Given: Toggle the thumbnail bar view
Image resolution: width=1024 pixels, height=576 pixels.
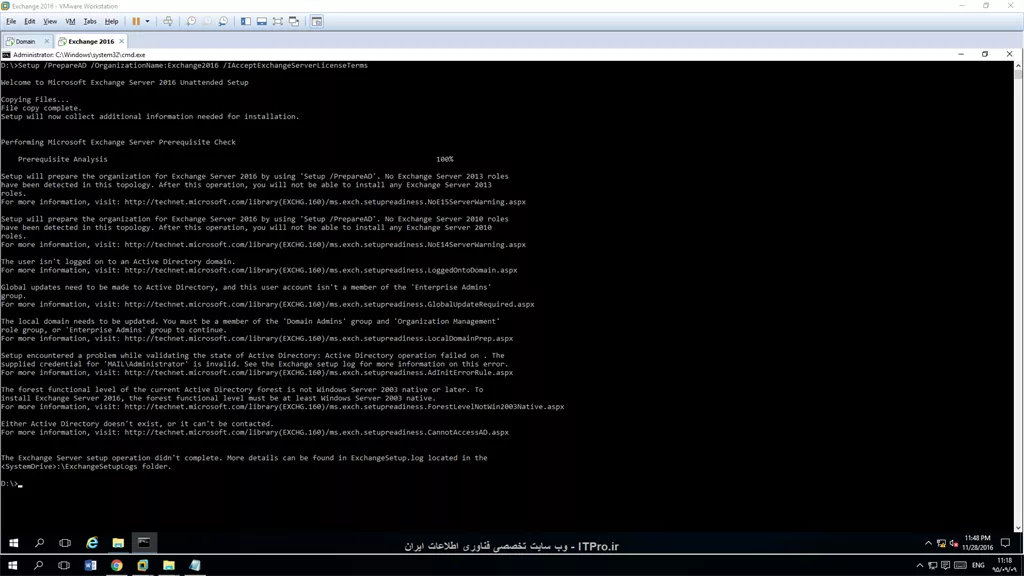Looking at the screenshot, I should coord(262,22).
